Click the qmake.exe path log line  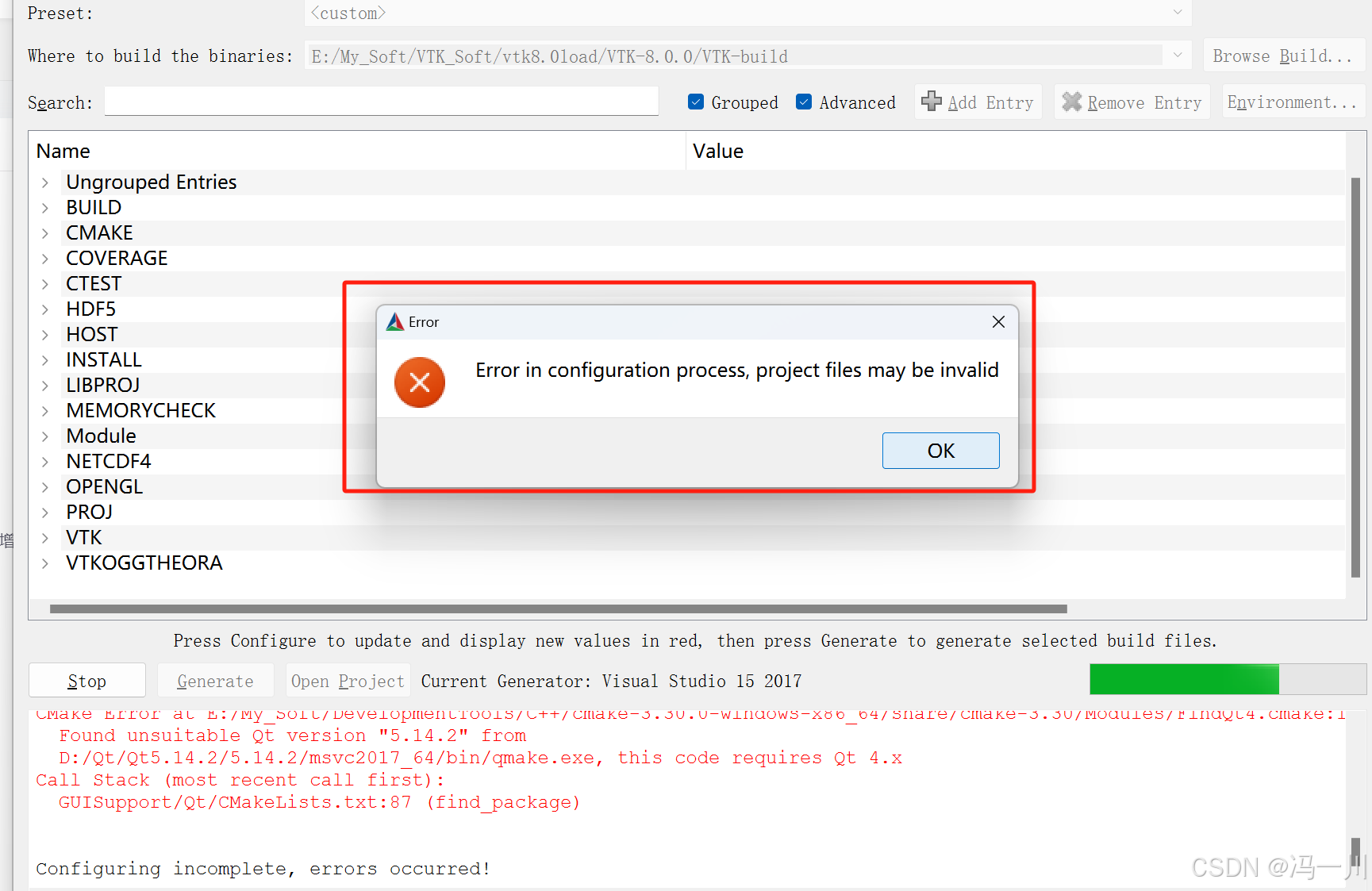point(480,758)
